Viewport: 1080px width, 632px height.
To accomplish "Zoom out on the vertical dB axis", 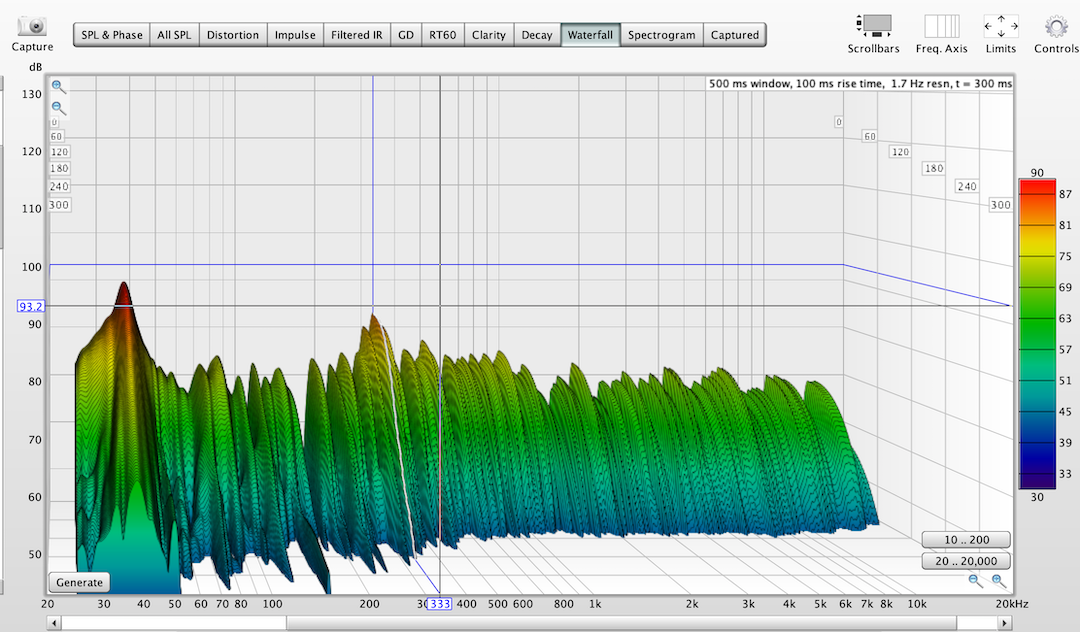I will click(x=59, y=108).
